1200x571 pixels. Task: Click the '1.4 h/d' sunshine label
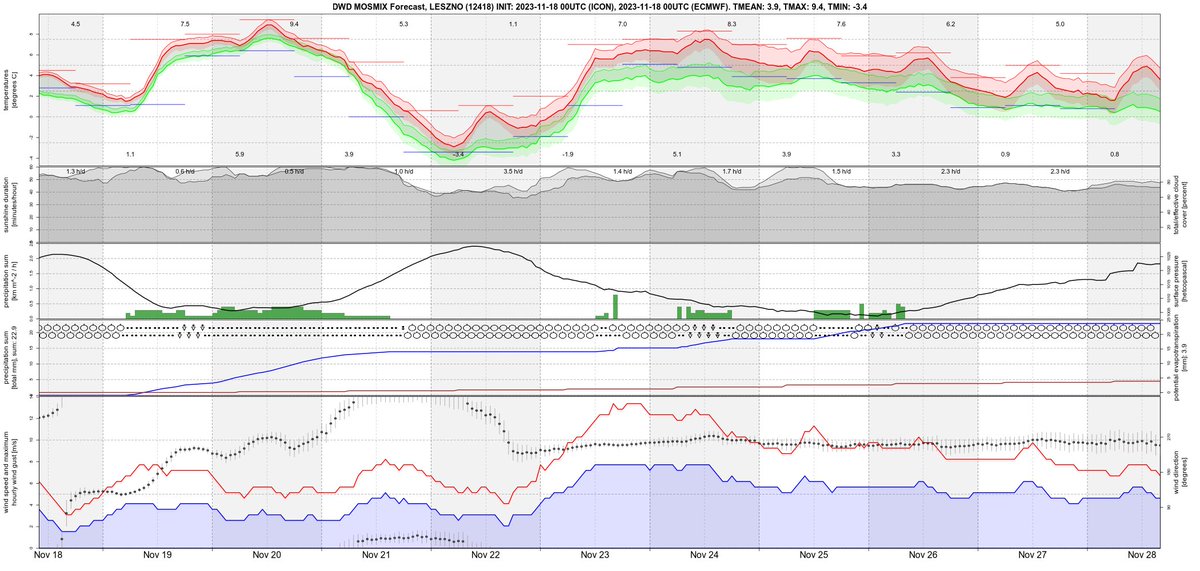(x=622, y=172)
